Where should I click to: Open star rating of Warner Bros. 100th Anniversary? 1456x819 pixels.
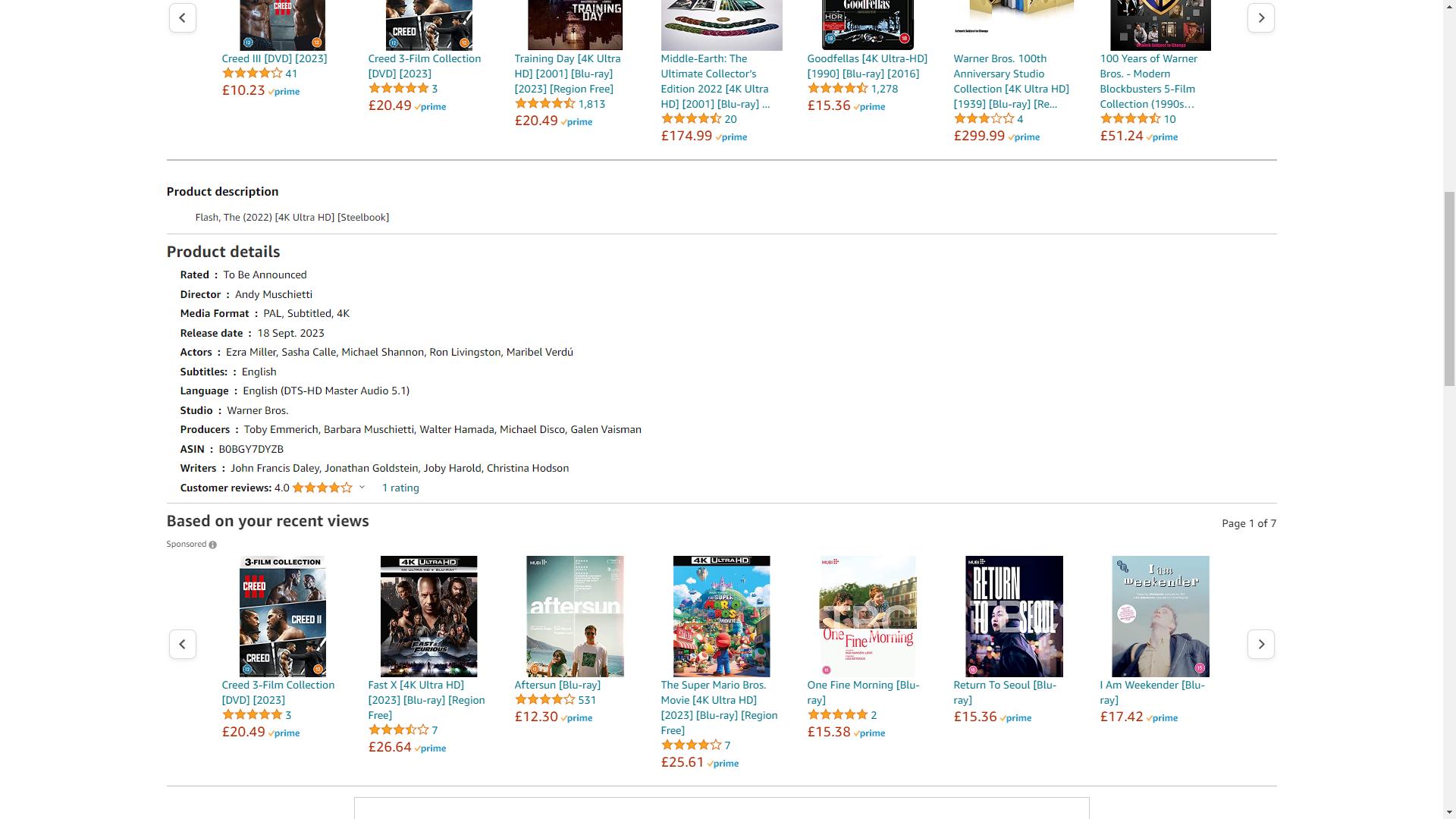tap(984, 119)
